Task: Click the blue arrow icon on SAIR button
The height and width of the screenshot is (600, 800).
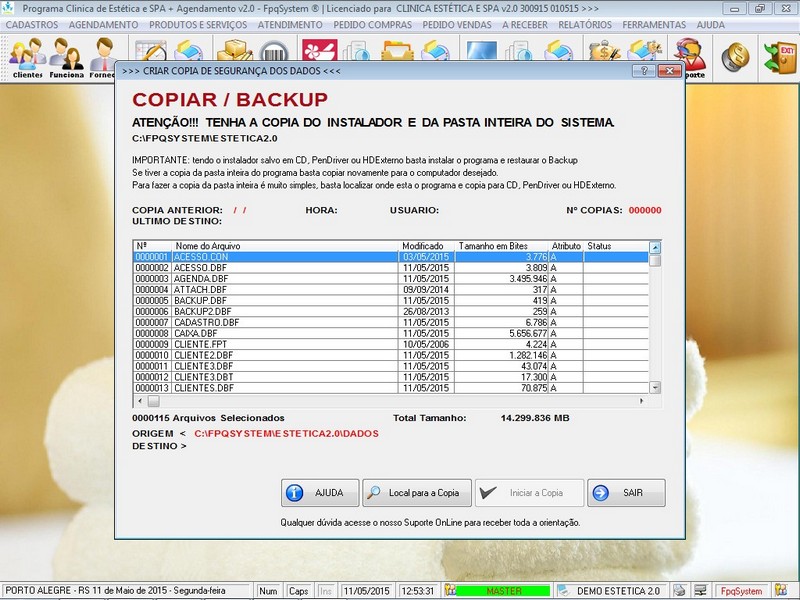Action: (601, 493)
